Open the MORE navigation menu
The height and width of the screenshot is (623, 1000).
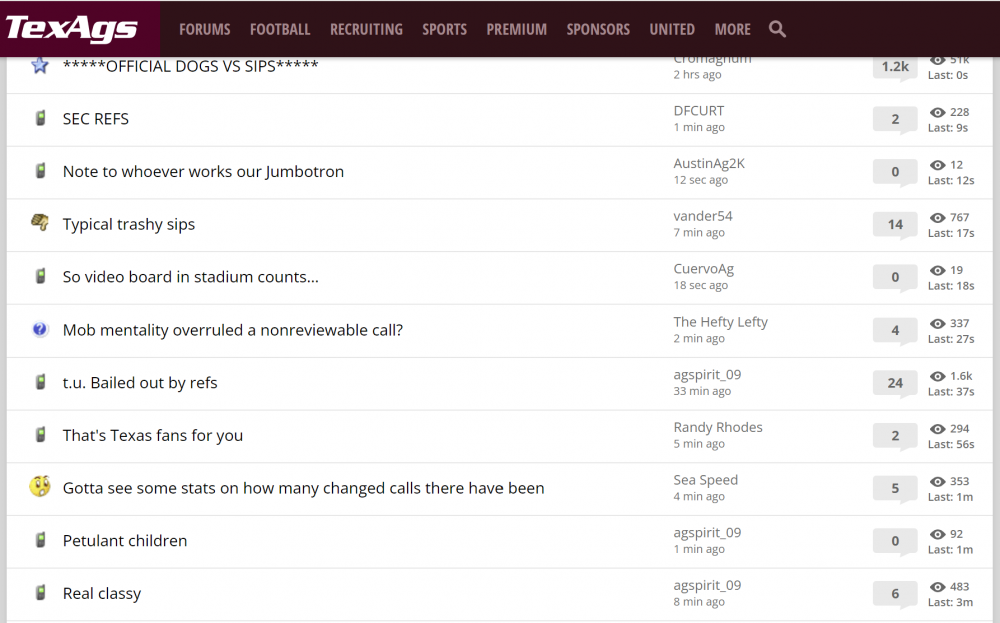732,29
